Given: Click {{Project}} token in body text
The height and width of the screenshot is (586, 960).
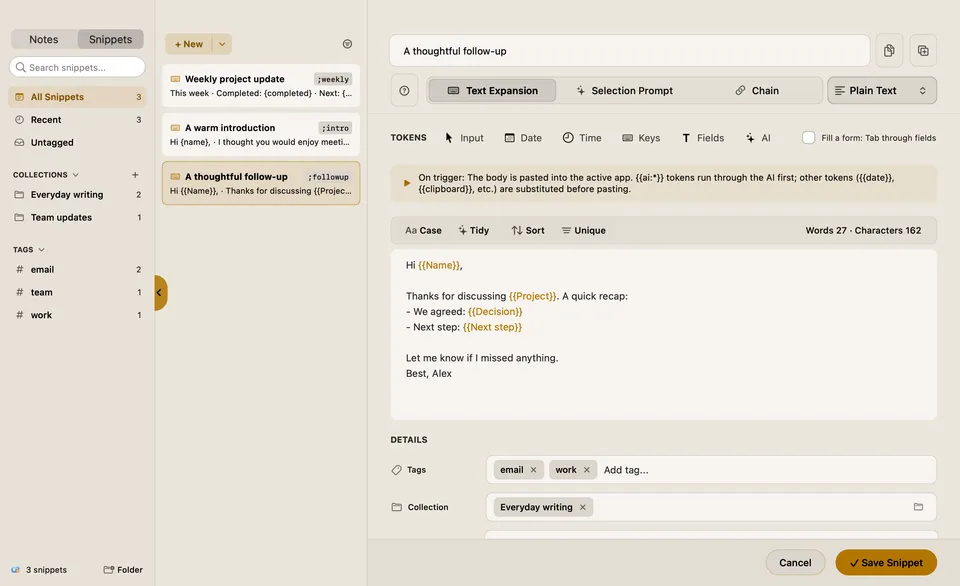Looking at the screenshot, I should click(533, 296).
